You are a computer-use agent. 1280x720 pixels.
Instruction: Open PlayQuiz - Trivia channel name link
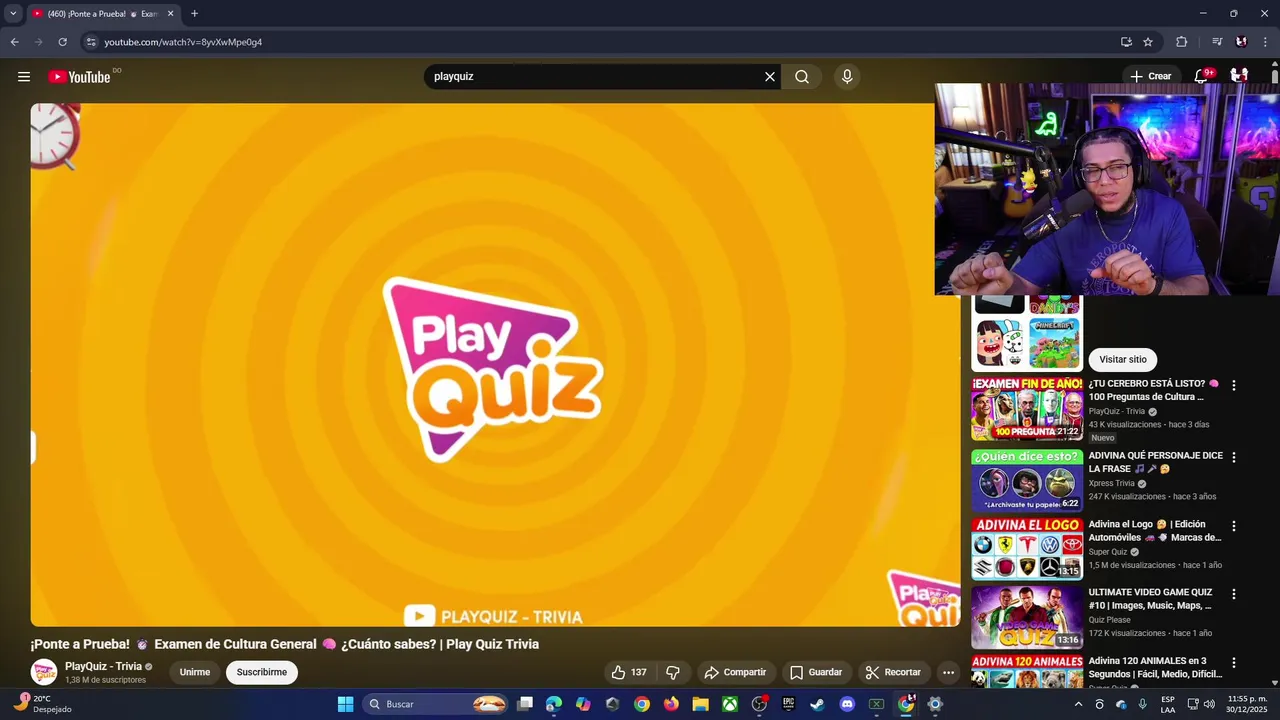(103, 667)
